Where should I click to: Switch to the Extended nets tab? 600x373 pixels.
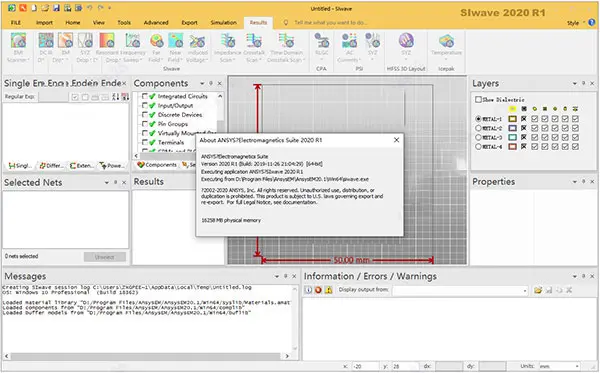(x=82, y=166)
